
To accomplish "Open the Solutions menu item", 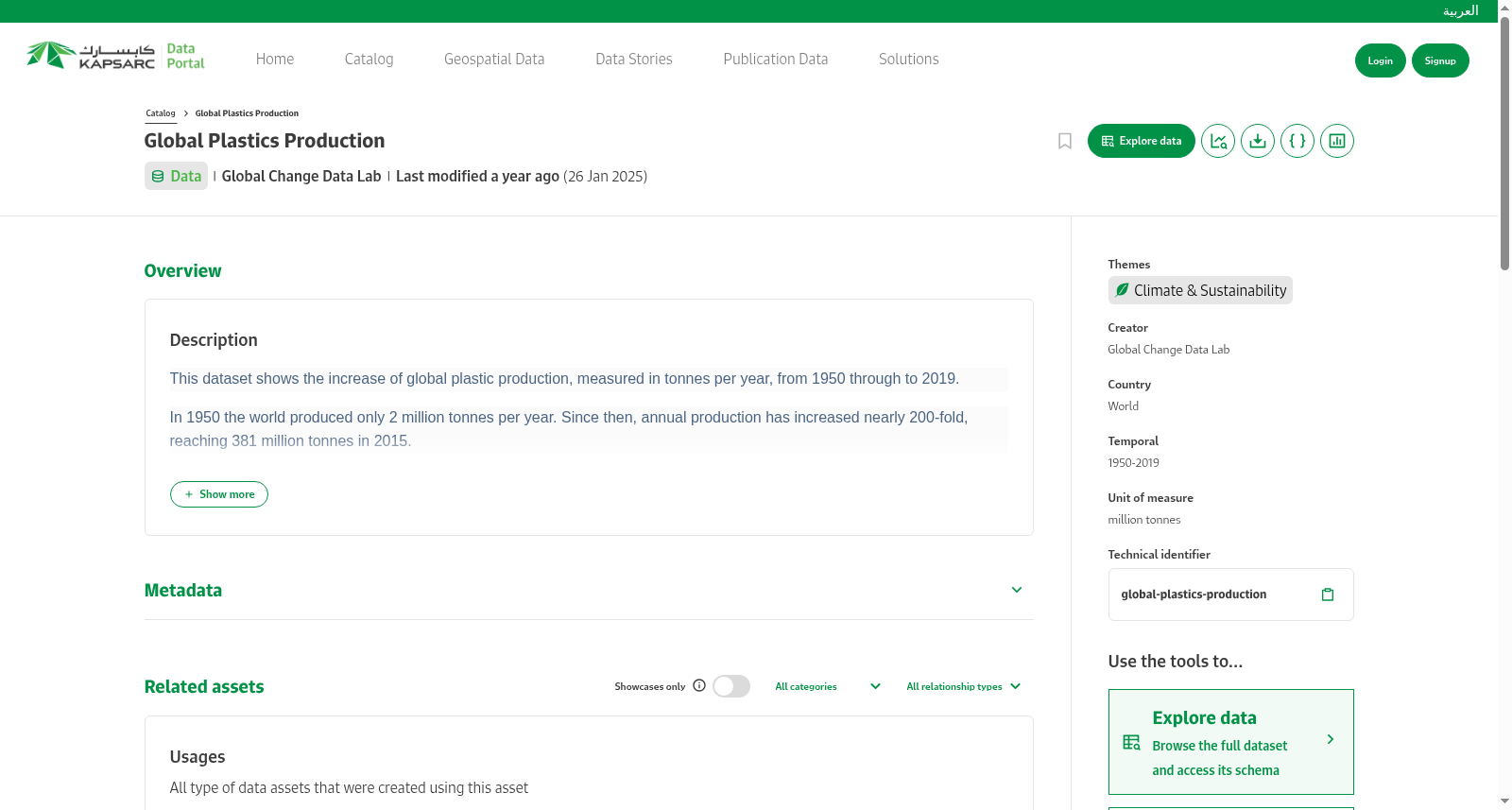I will [909, 59].
